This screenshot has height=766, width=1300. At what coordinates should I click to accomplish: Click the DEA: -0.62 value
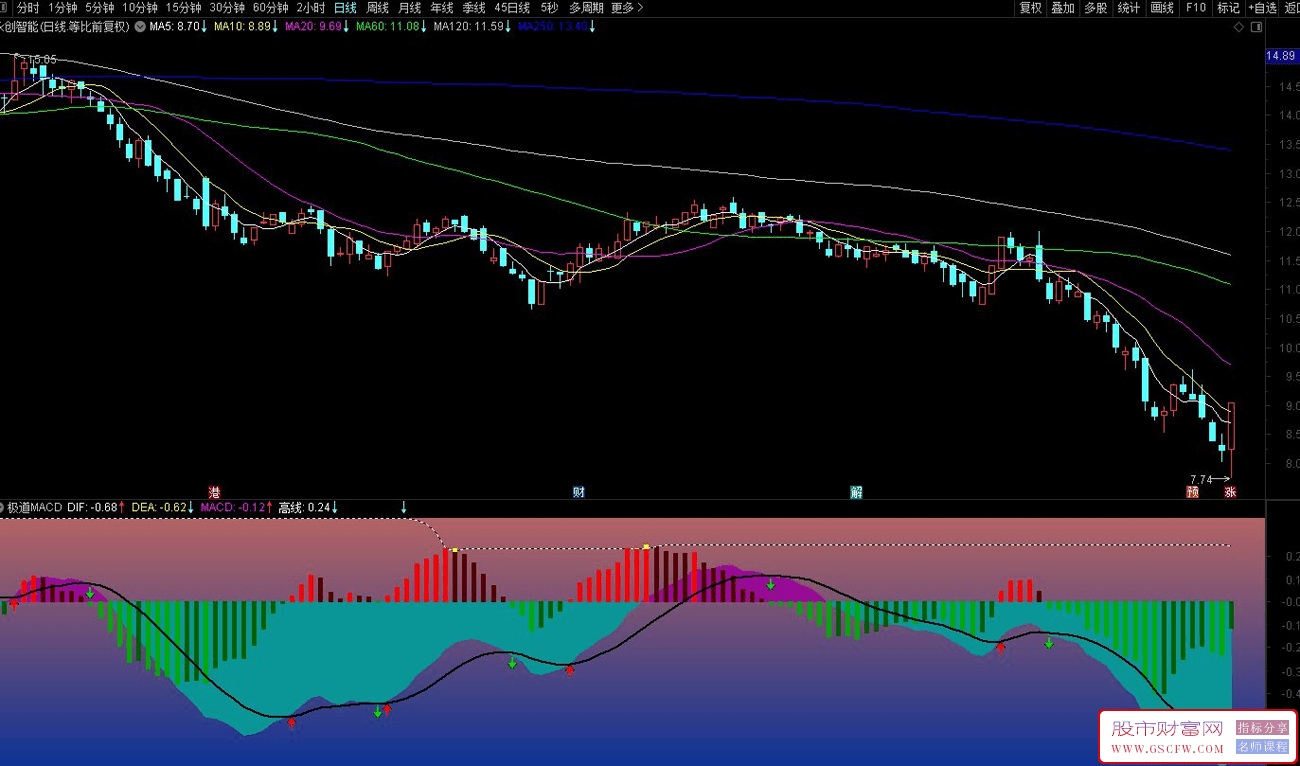[x=163, y=507]
